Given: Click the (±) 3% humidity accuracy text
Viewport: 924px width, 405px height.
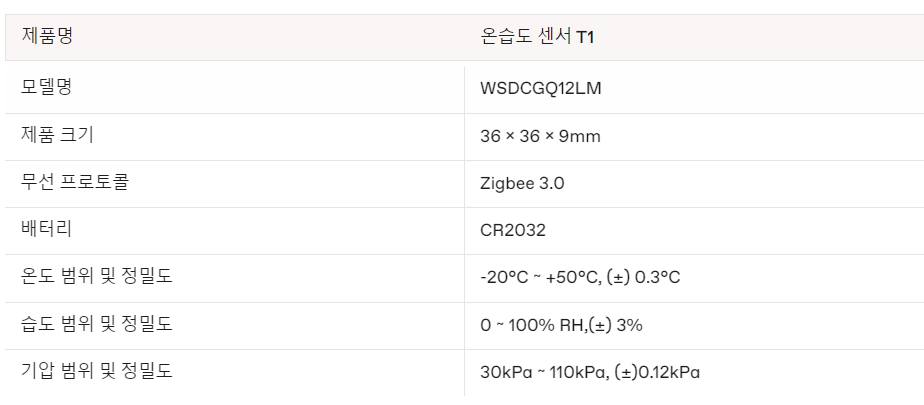Looking at the screenshot, I should point(615,325).
